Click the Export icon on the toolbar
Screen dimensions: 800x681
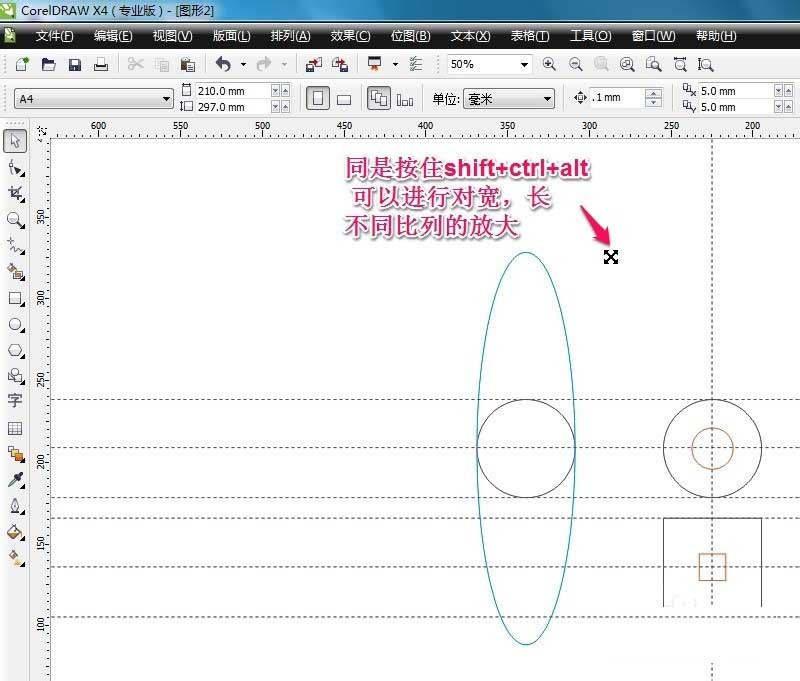341,63
